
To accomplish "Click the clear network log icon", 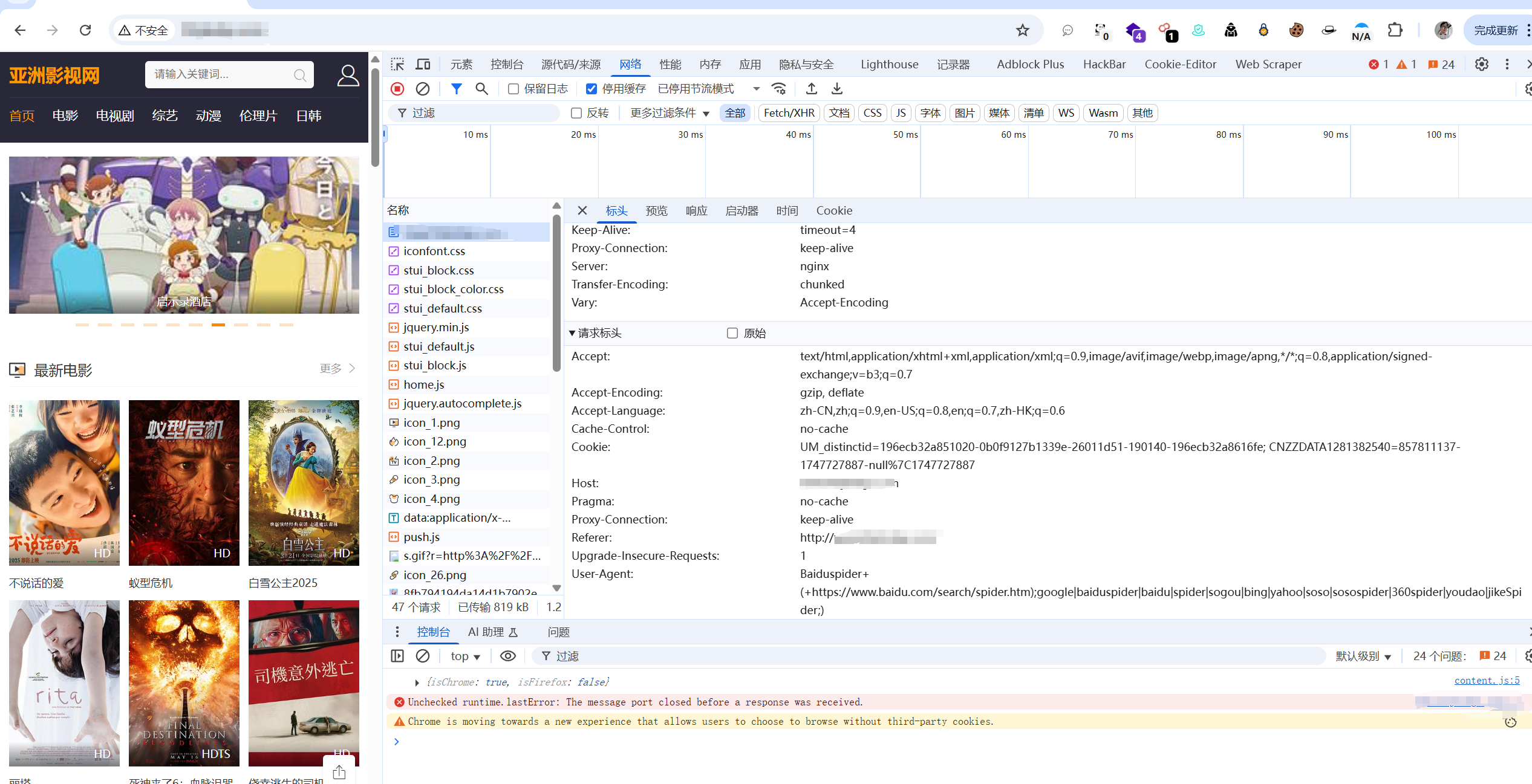I will click(423, 89).
